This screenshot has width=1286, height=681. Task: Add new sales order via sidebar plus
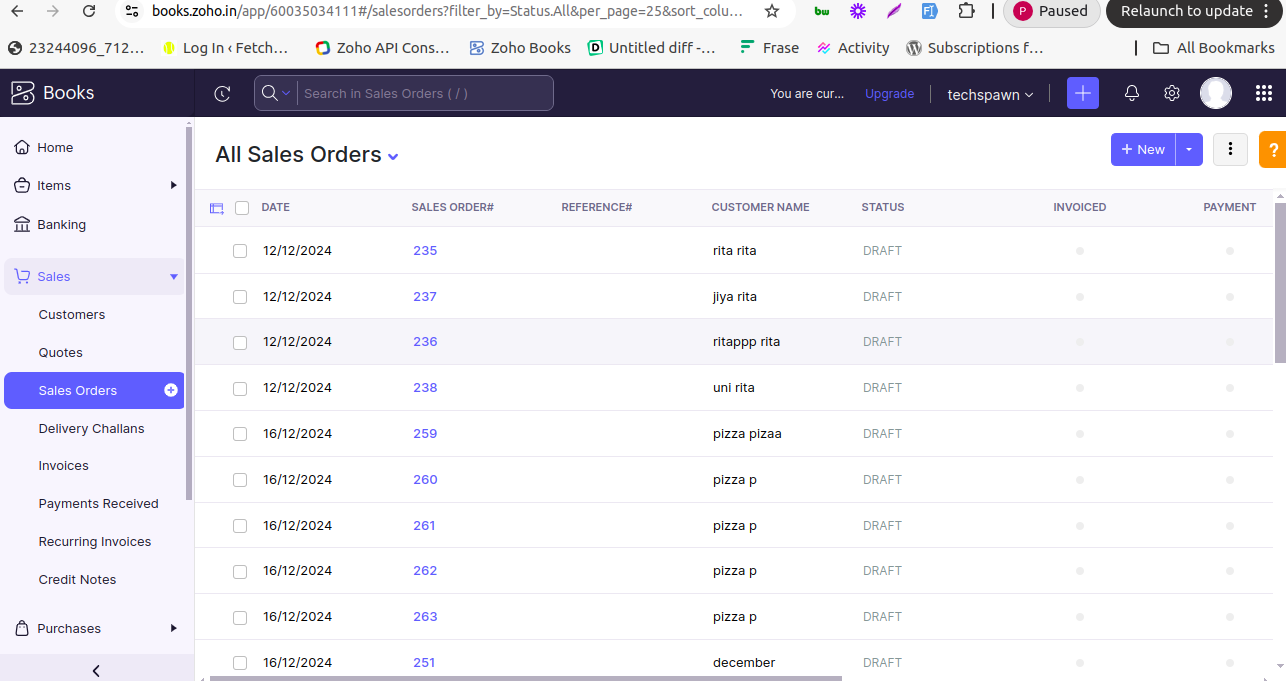tap(171, 390)
